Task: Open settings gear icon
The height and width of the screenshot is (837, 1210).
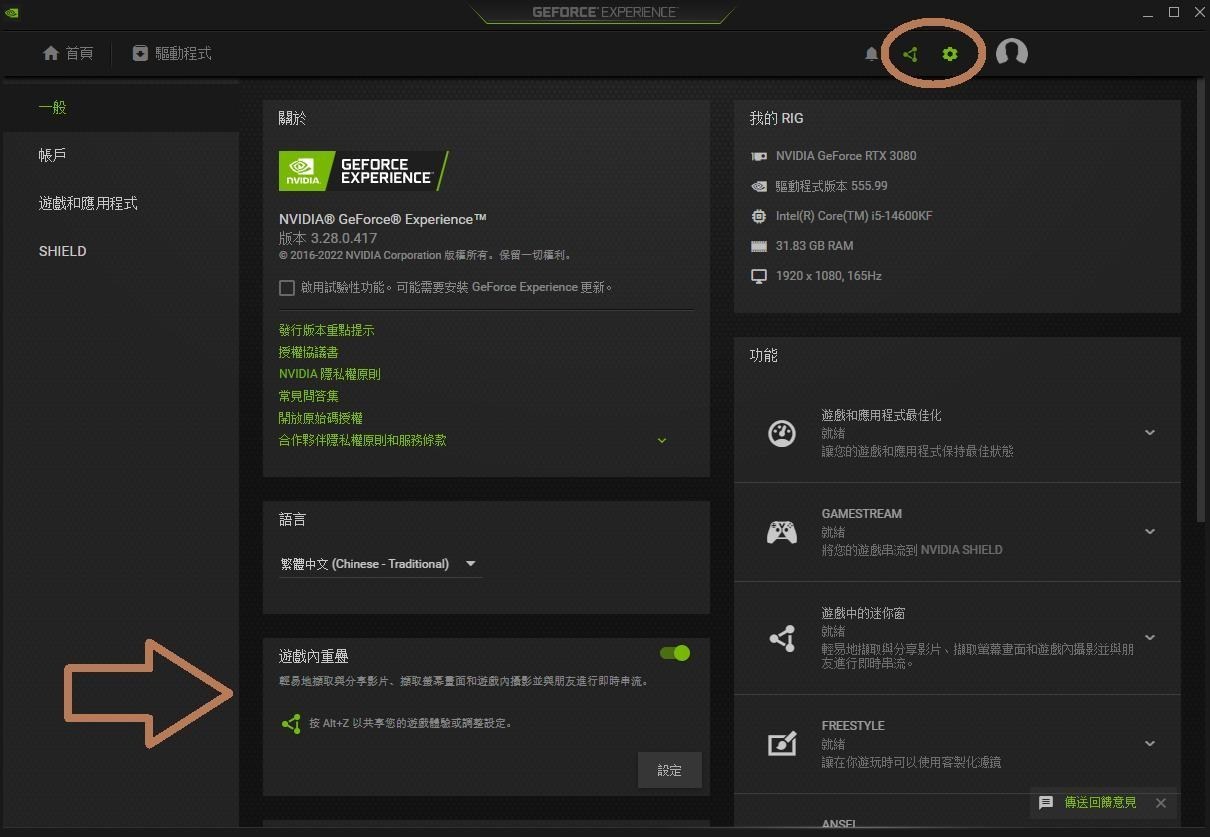Action: pyautogui.click(x=950, y=54)
